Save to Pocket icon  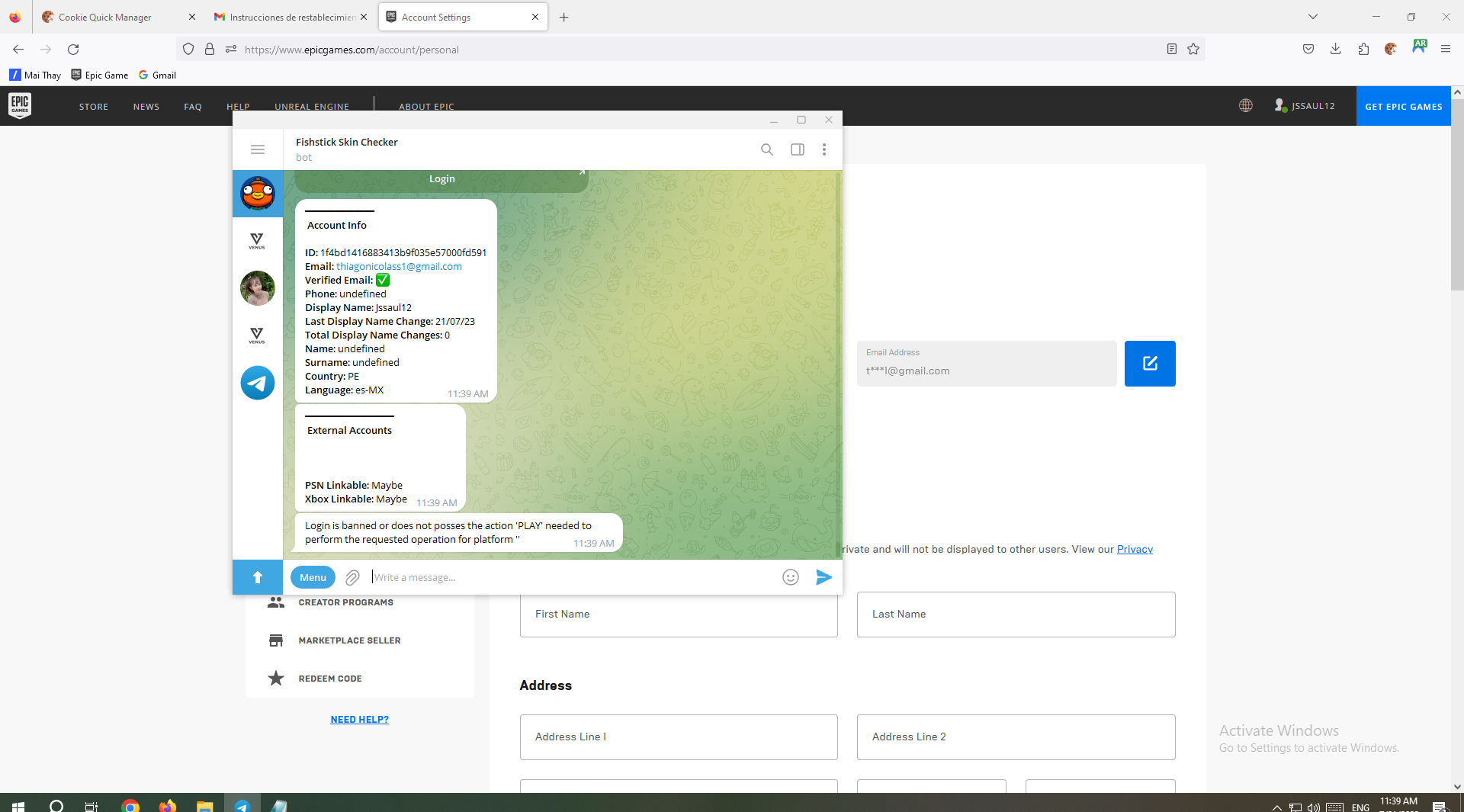[x=1308, y=50]
